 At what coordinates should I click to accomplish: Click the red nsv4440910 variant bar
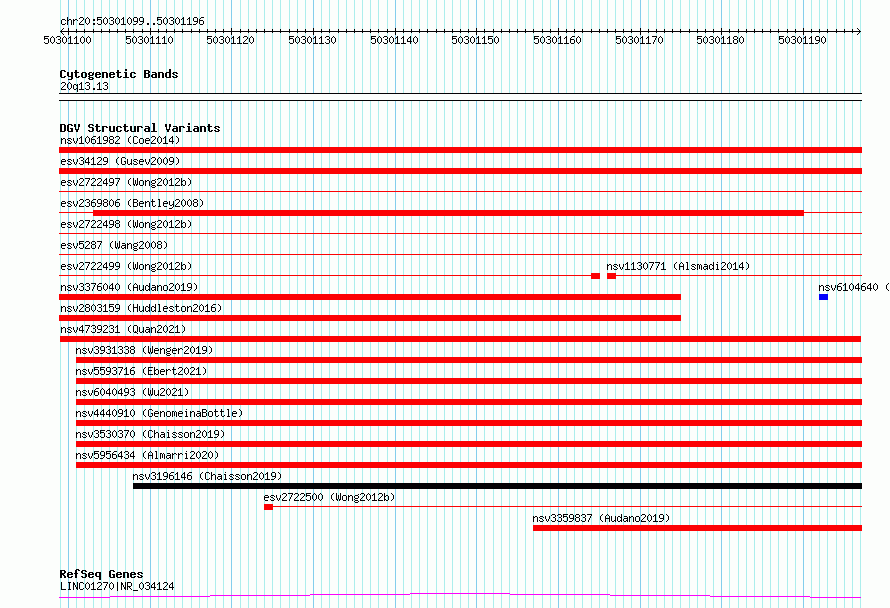[469, 423]
